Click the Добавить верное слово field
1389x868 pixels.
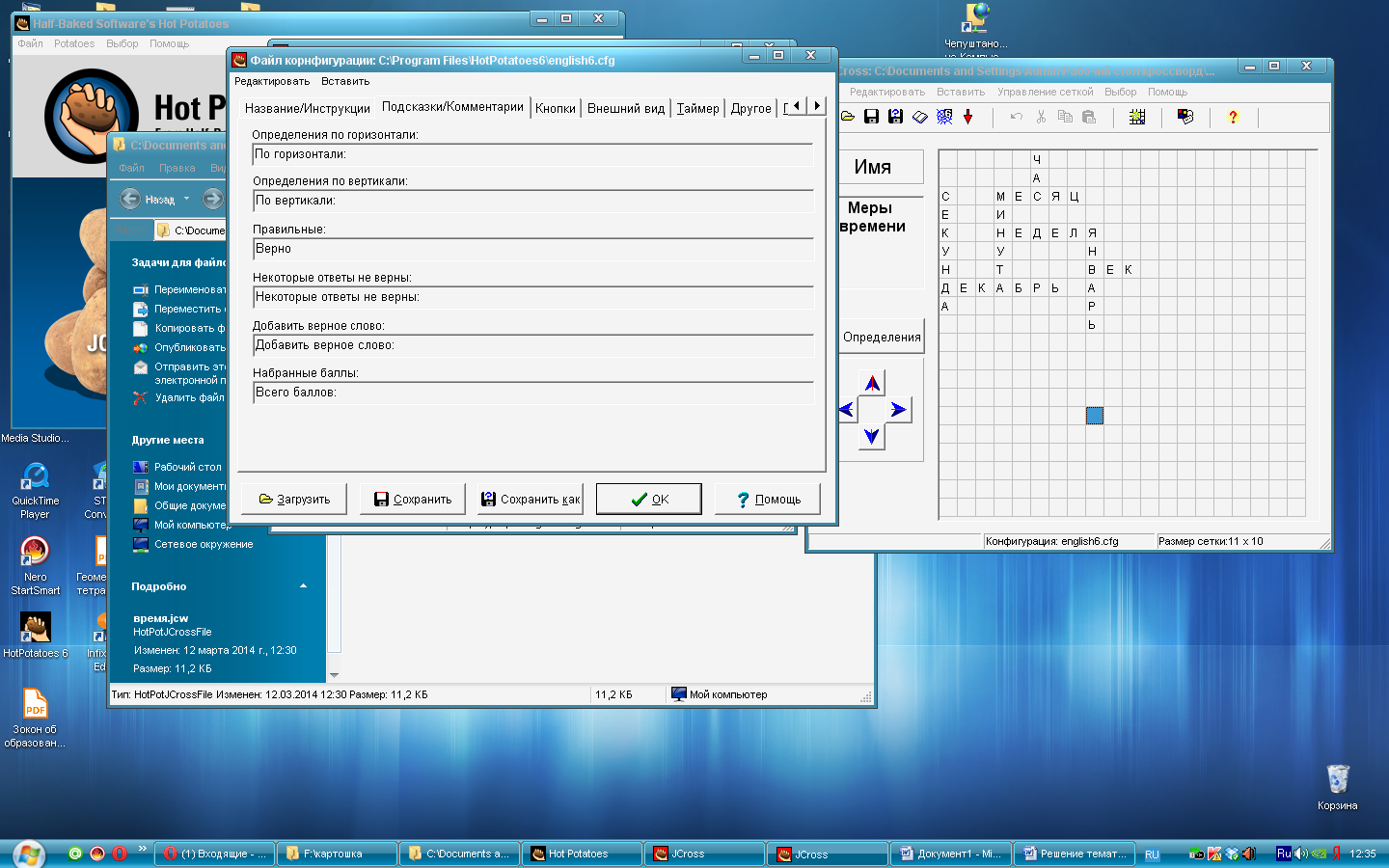pyautogui.click(x=533, y=345)
